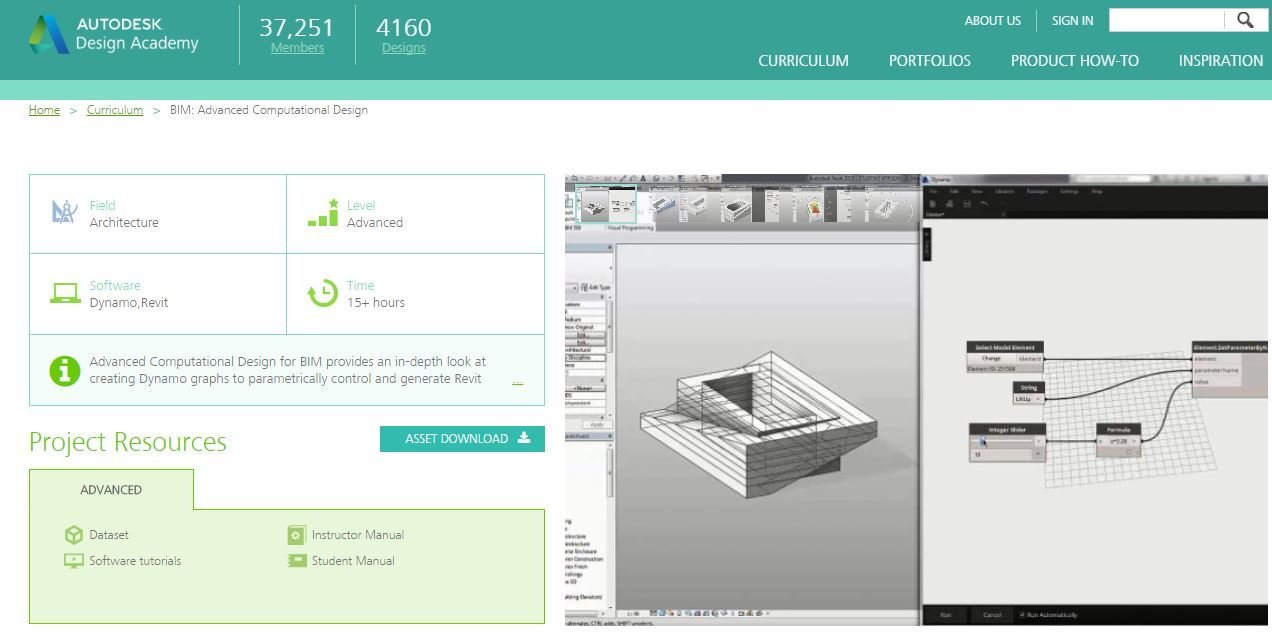The image size is (1272, 633).
Task: Open the Portfolios menu
Action: (x=930, y=61)
